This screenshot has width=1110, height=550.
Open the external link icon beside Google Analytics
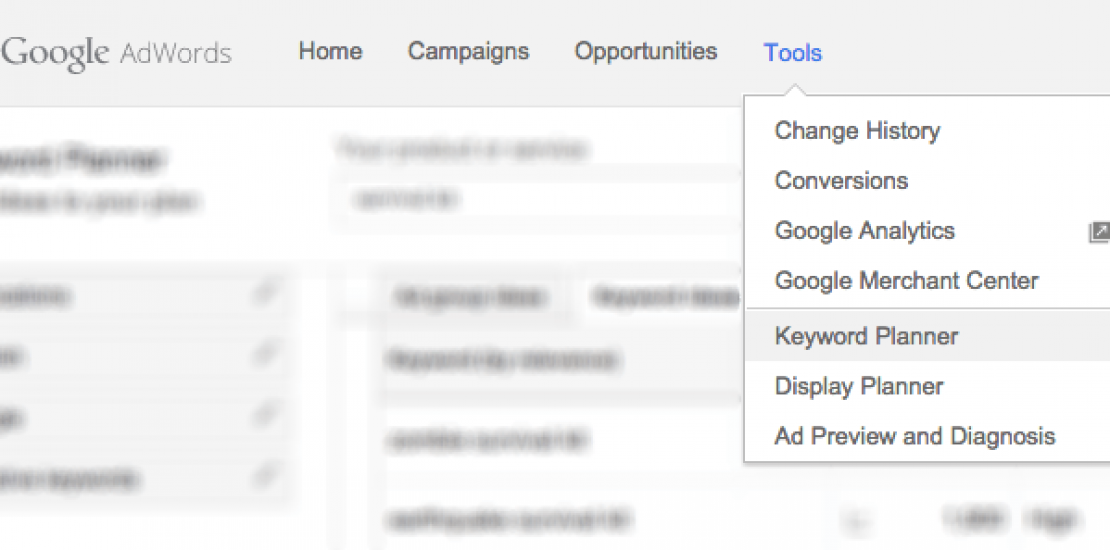[1099, 232]
